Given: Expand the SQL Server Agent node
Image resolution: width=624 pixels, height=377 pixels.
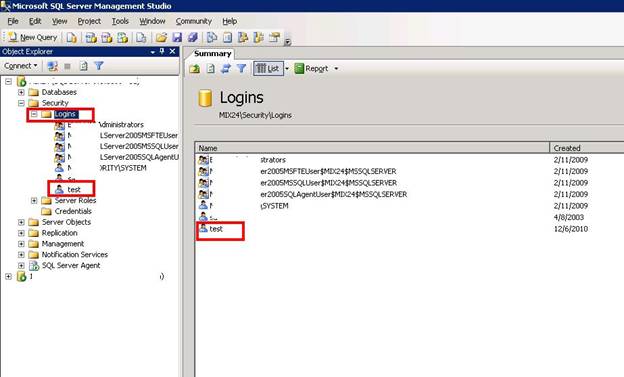Looking at the screenshot, I should point(21,266).
